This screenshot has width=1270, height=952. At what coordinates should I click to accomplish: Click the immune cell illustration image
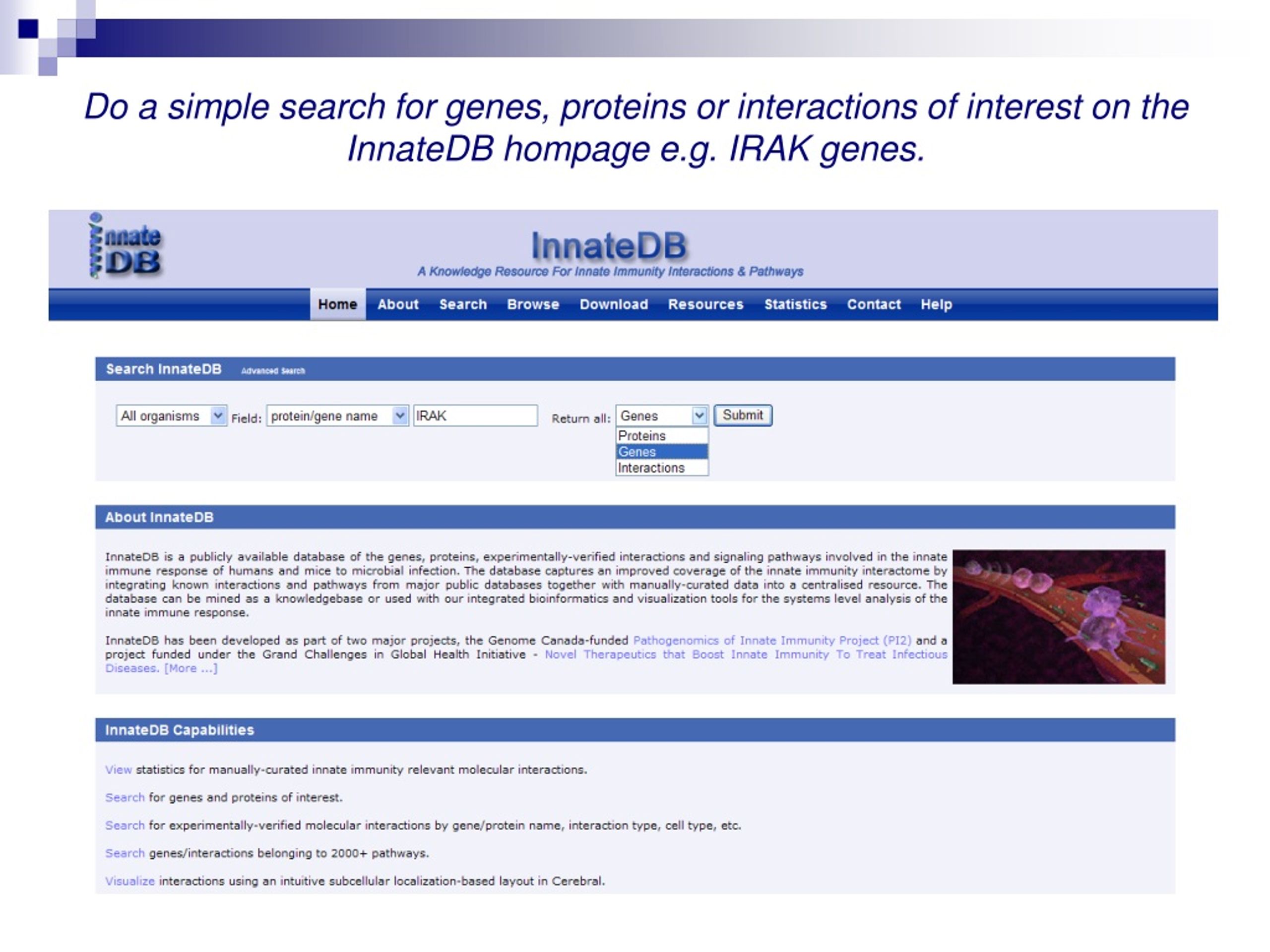coord(1059,617)
